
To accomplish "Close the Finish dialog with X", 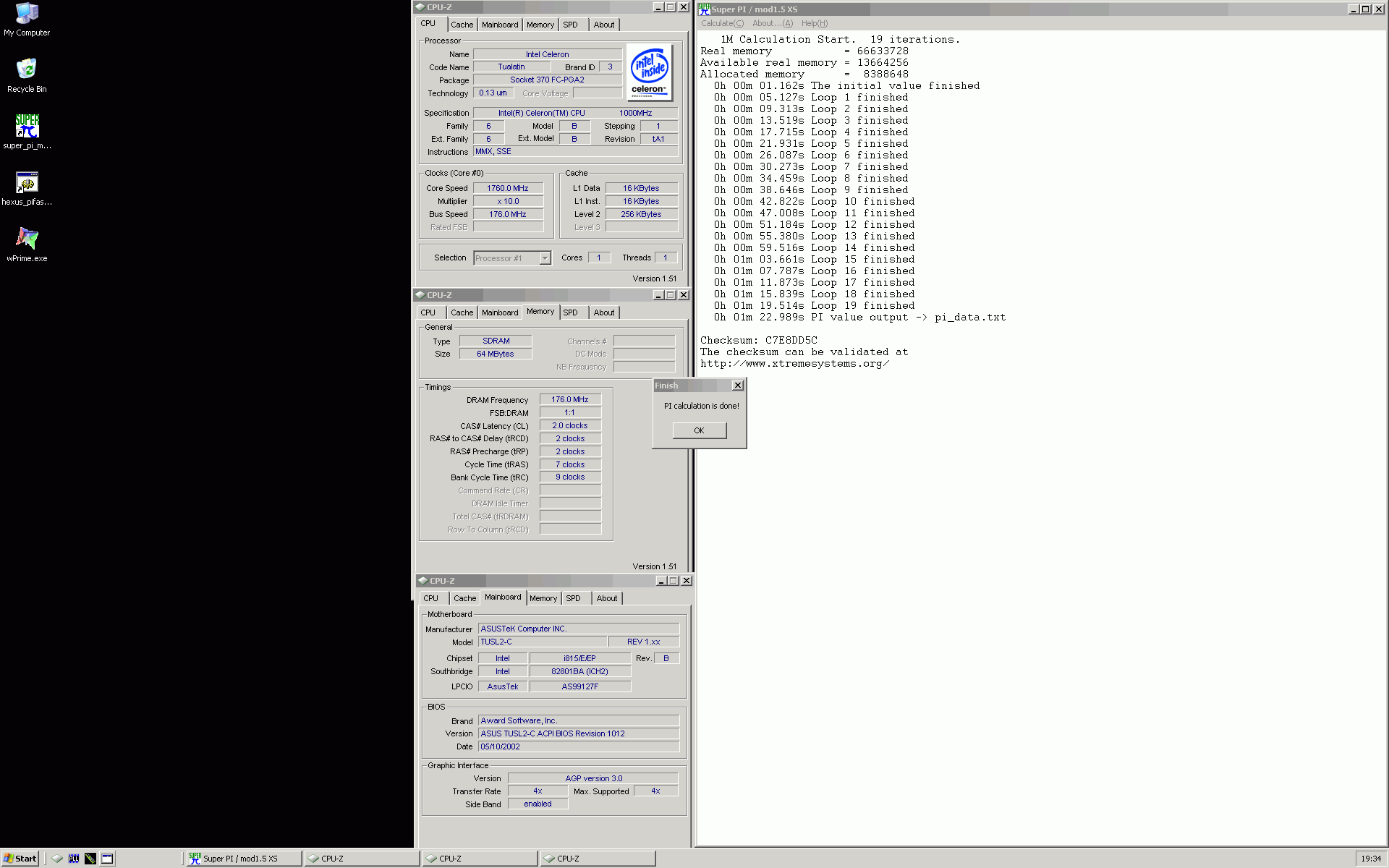I will coord(737,386).
